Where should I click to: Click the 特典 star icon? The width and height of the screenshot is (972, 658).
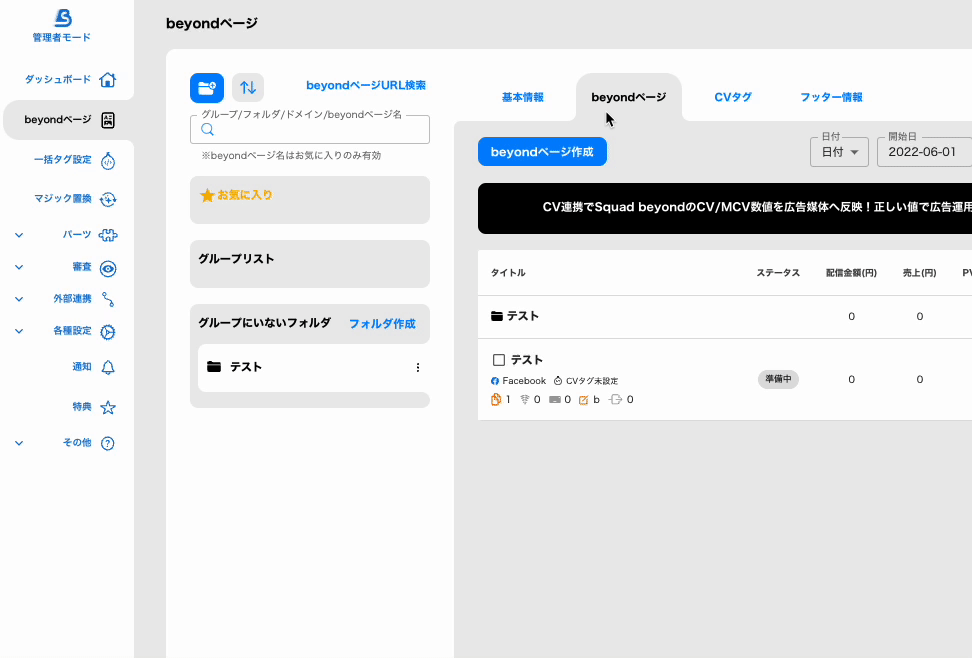click(x=108, y=407)
